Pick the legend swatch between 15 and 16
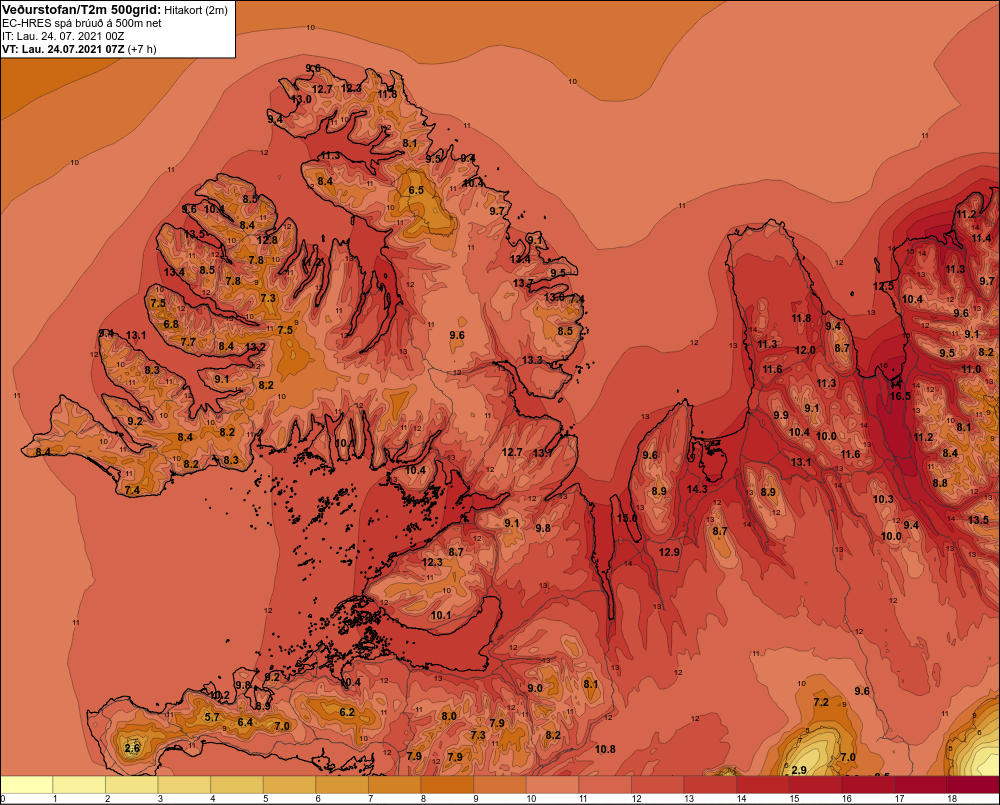The width and height of the screenshot is (1000, 805). (x=816, y=784)
